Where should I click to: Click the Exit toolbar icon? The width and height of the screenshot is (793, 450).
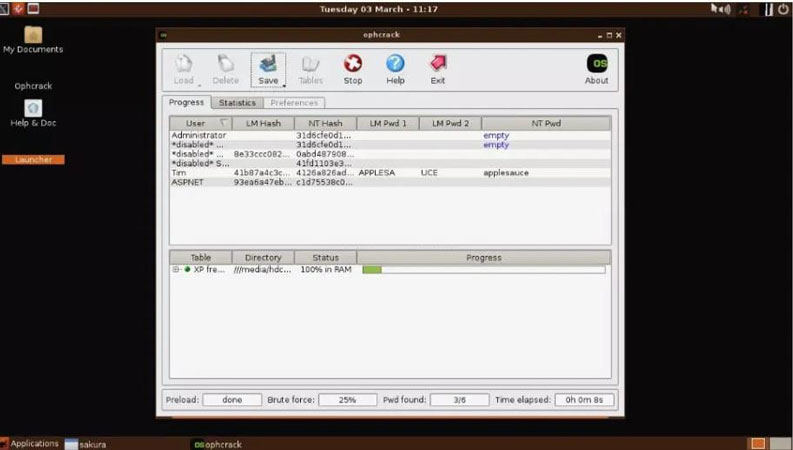click(x=437, y=70)
